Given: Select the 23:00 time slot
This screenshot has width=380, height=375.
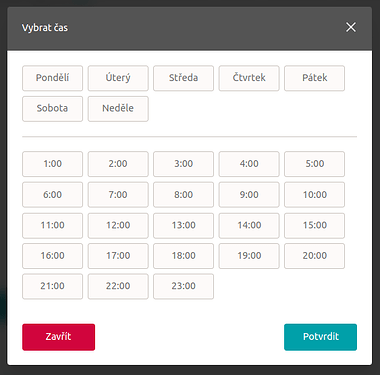Looking at the screenshot, I should 183,286.
